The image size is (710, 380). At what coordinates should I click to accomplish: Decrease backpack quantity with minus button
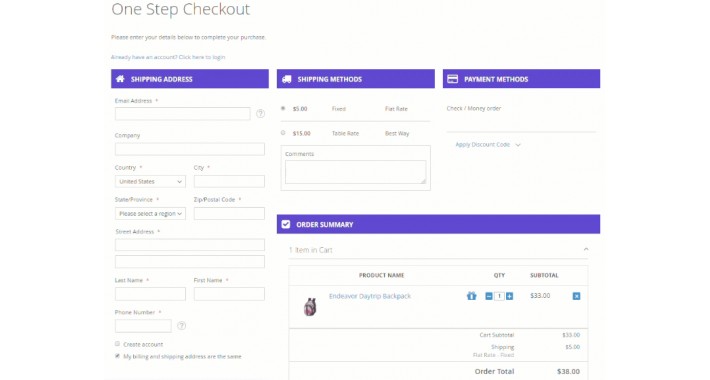tap(489, 296)
